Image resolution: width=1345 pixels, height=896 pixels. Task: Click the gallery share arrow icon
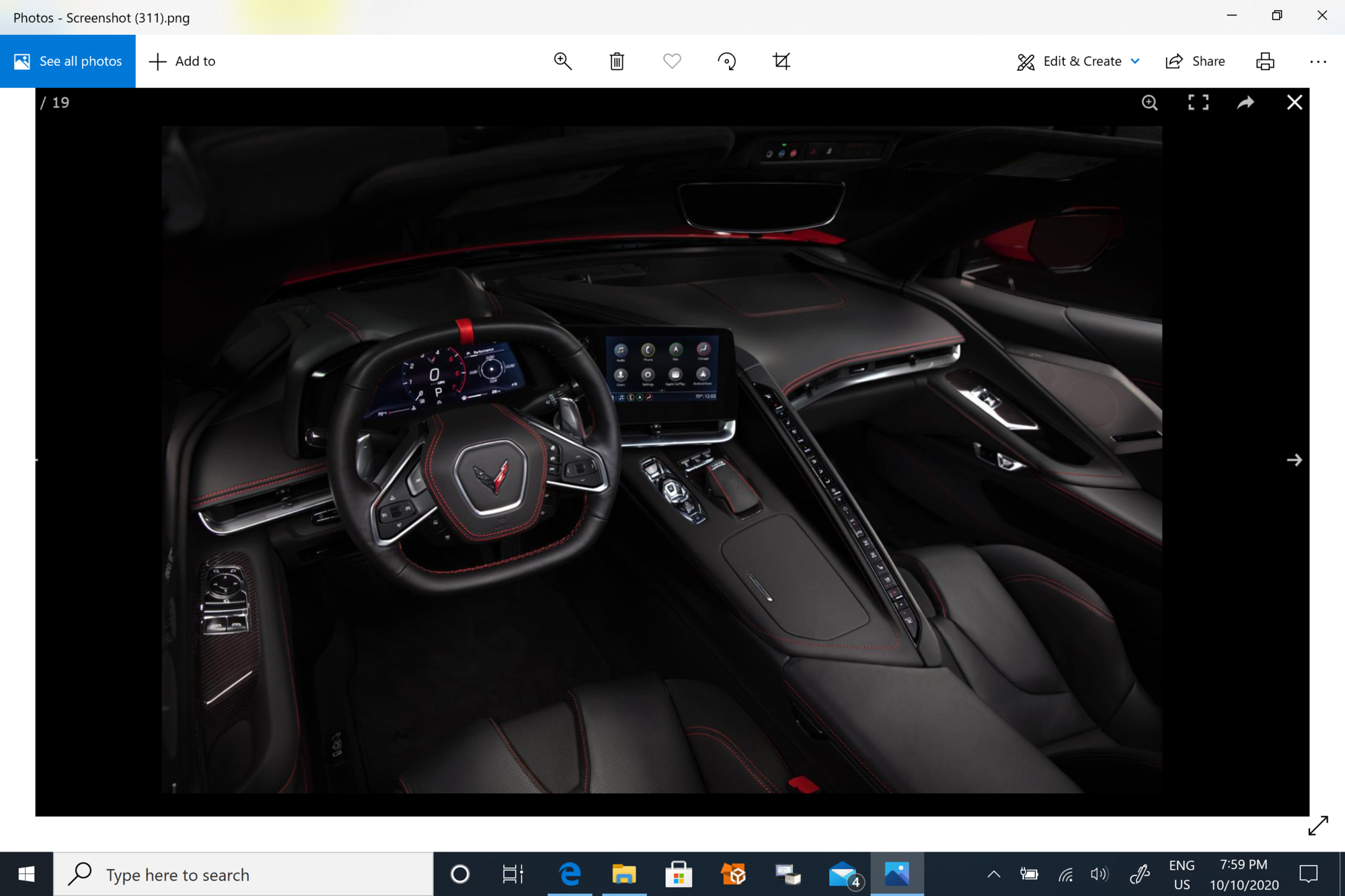(1245, 102)
